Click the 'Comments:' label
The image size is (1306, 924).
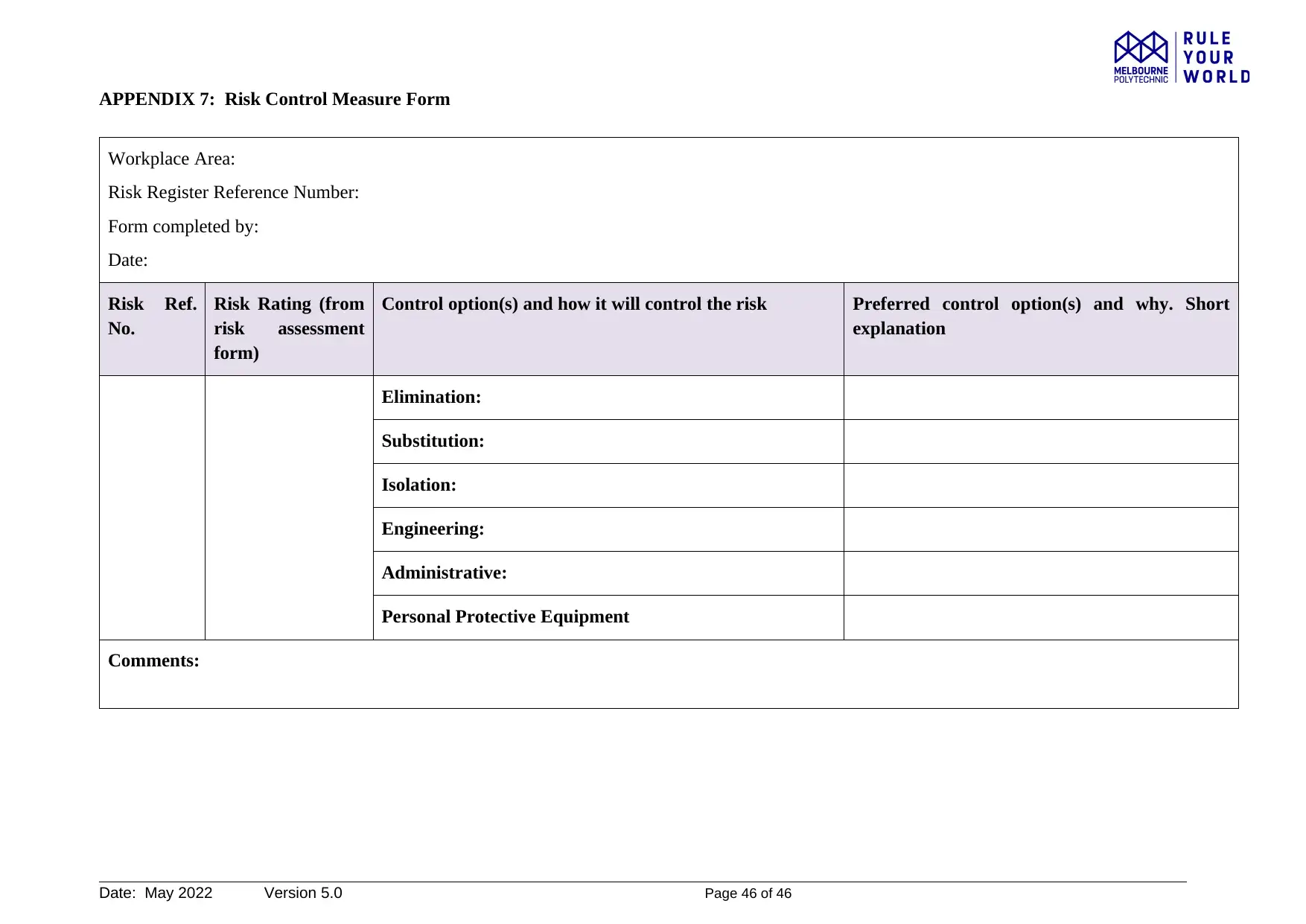coord(154,660)
